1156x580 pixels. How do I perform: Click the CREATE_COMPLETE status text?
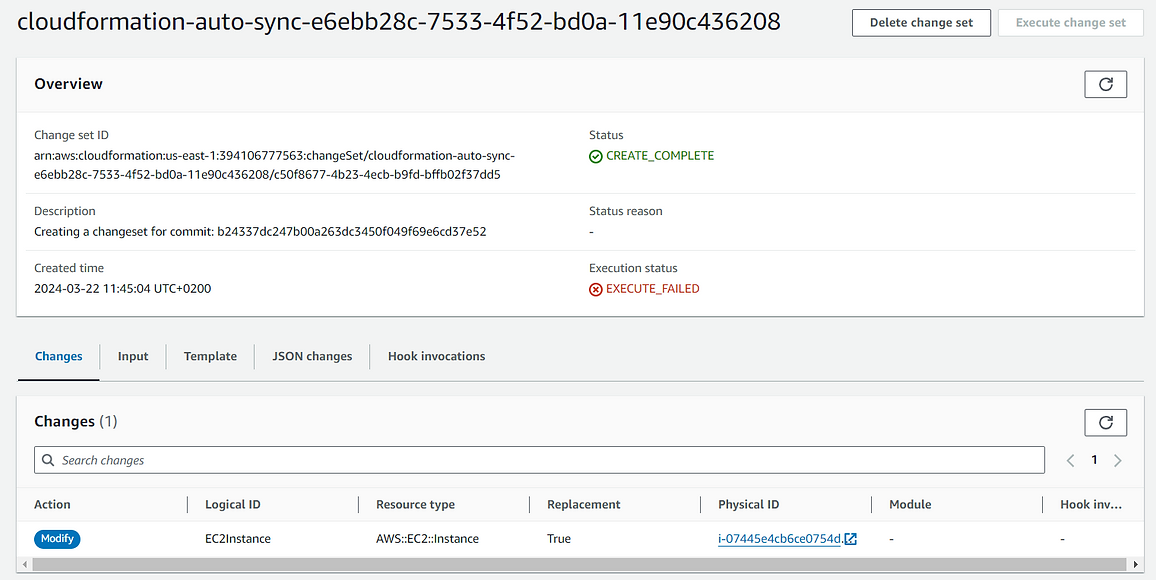(660, 156)
